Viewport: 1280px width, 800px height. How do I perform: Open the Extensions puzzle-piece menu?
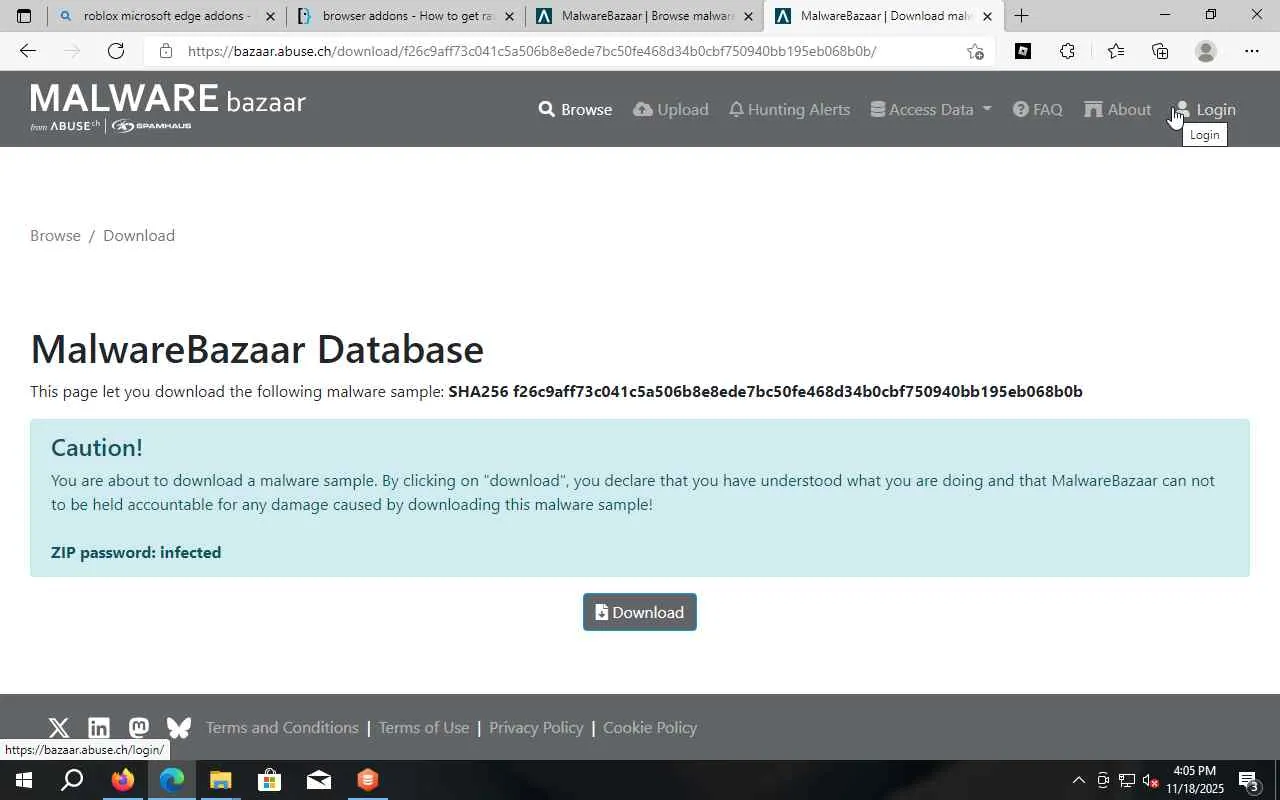pos(1068,51)
